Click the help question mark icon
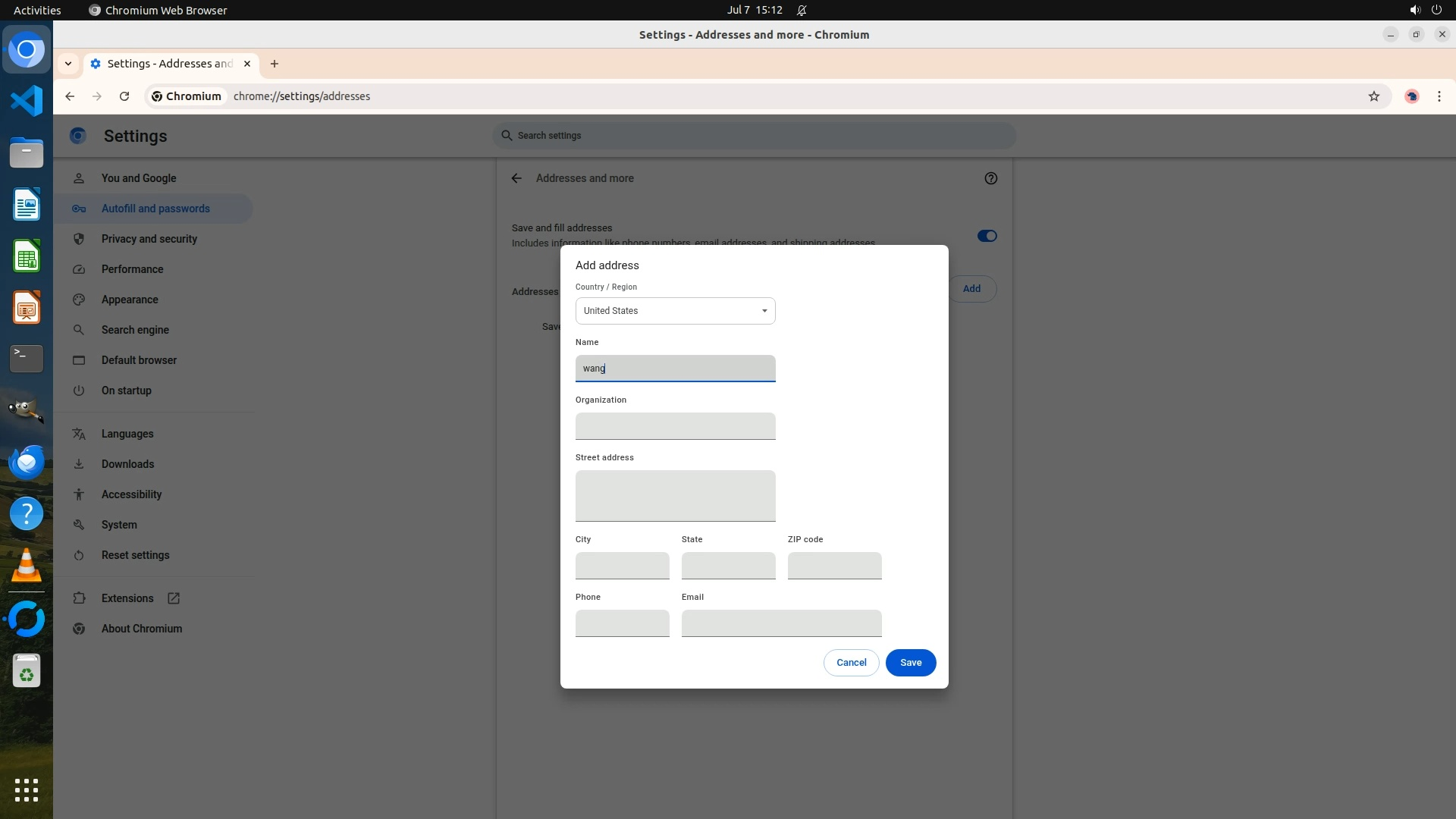Viewport: 1456px width, 819px height. click(x=990, y=178)
